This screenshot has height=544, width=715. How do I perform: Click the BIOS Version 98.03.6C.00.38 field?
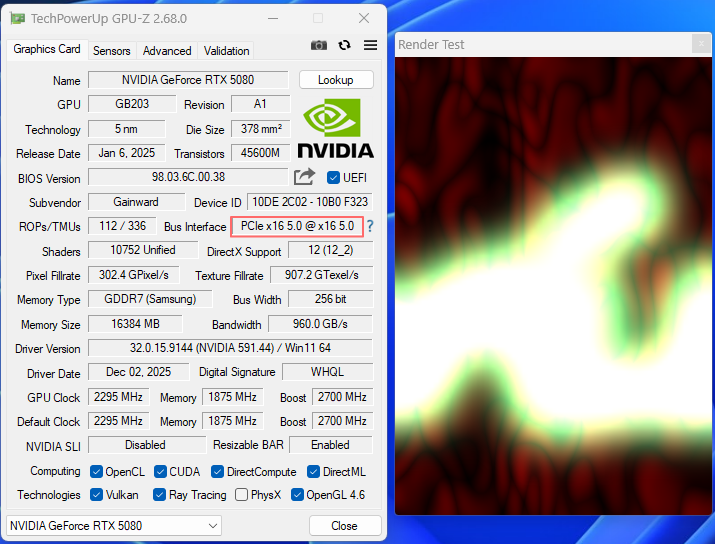point(188,177)
